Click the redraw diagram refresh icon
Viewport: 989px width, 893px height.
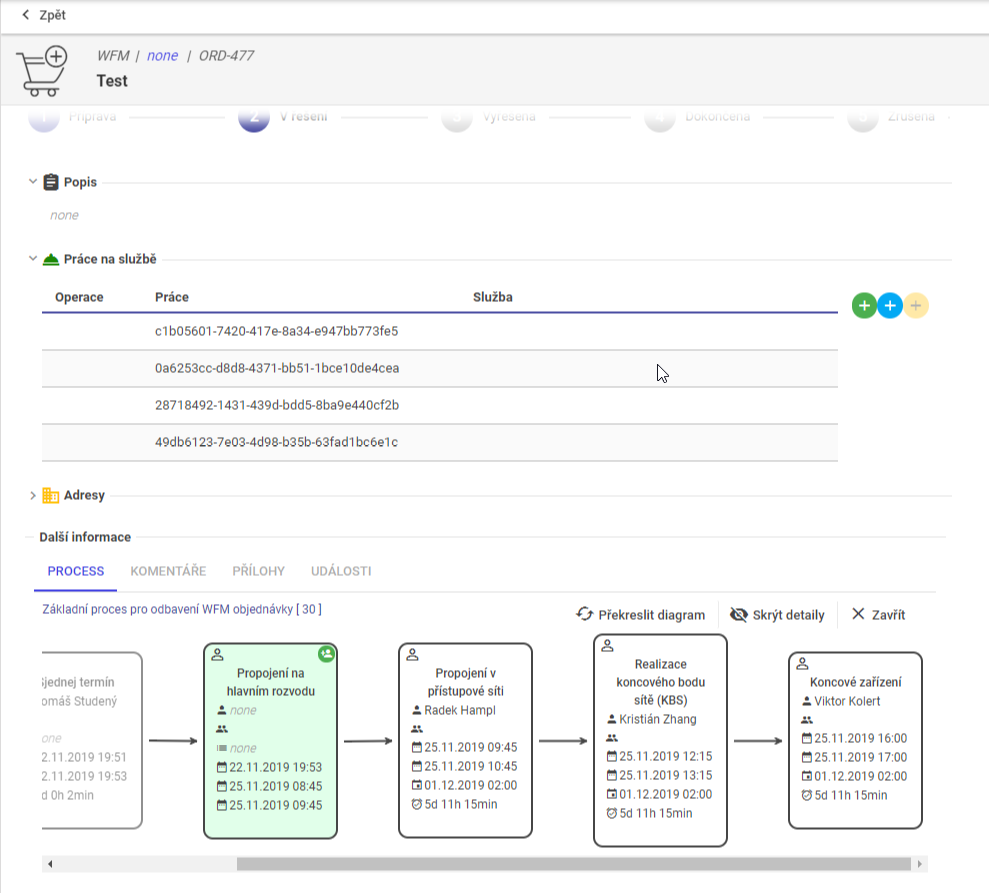585,614
